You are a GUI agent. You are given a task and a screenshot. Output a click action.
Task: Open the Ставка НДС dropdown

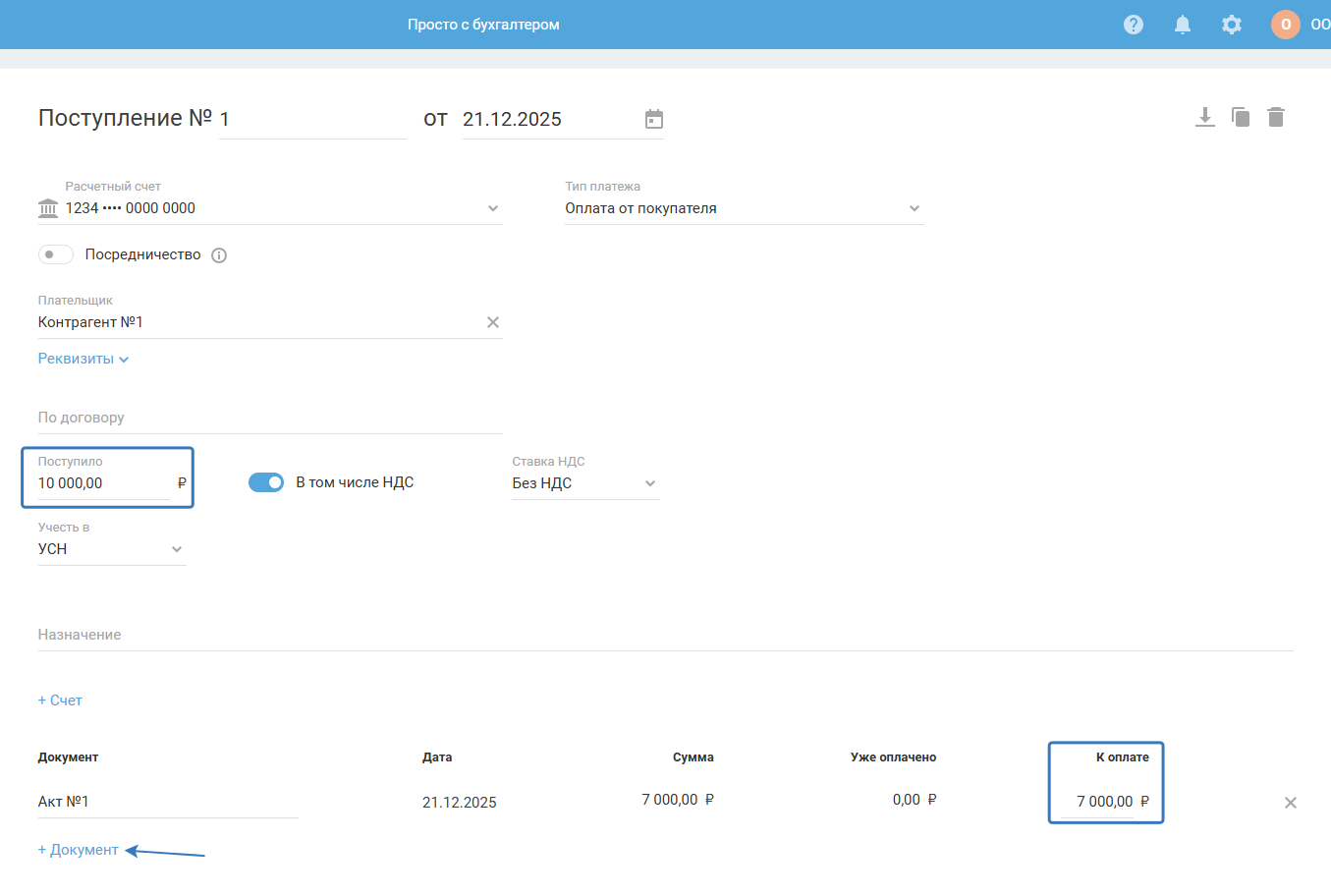tap(649, 483)
